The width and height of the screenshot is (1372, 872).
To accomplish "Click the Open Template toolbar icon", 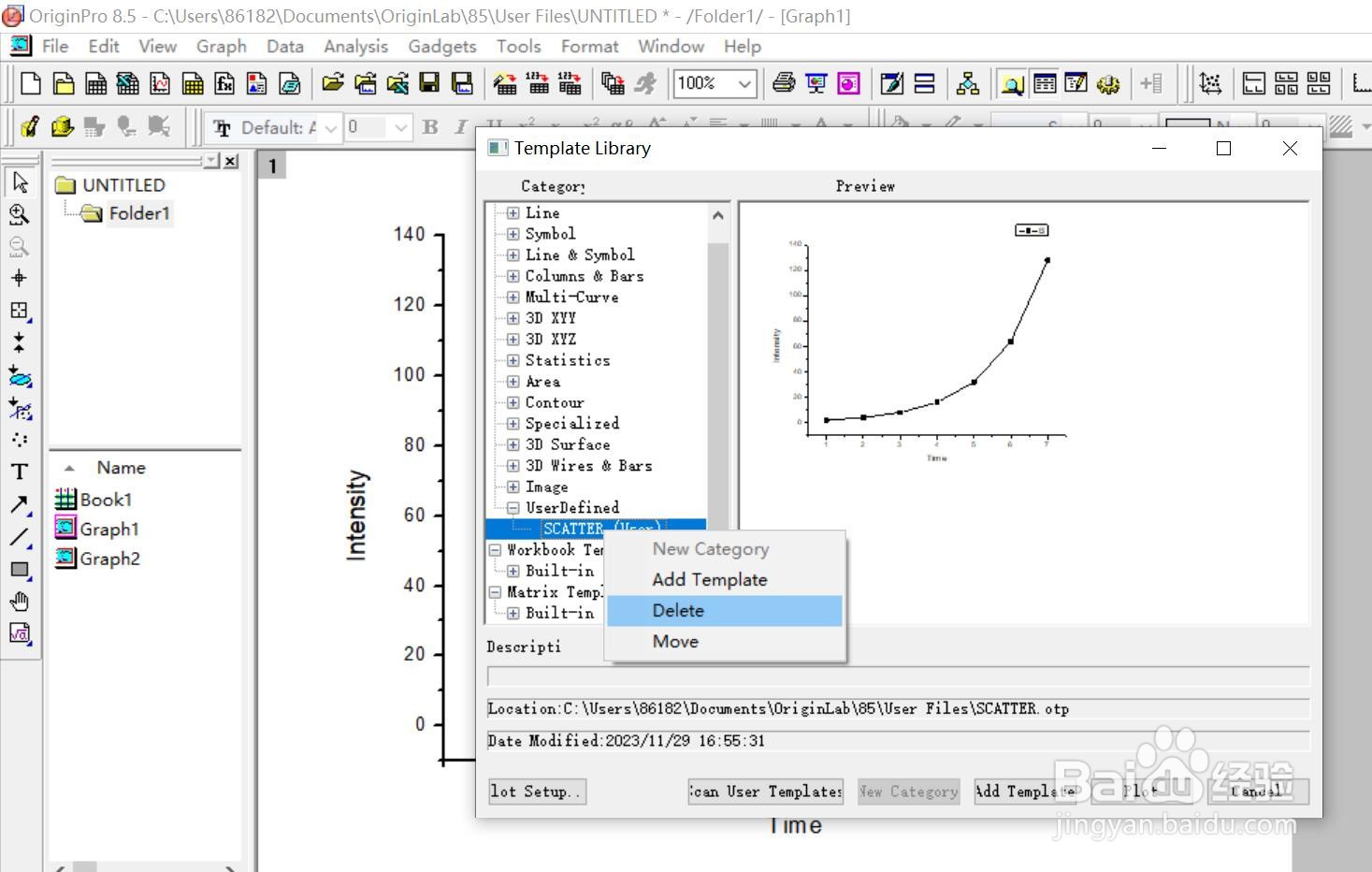I will coord(366,84).
